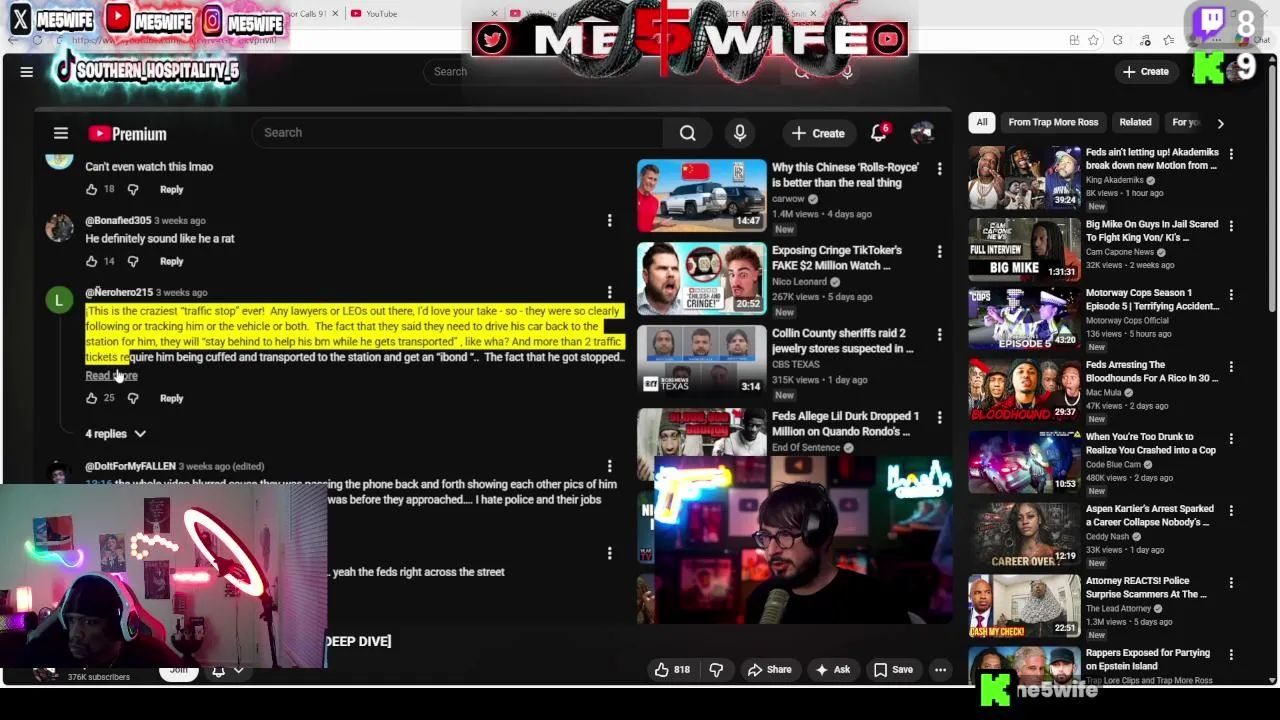This screenshot has width=1280, height=720.
Task: Expand Nerohero215's comment with Read more
Action: [x=111, y=375]
